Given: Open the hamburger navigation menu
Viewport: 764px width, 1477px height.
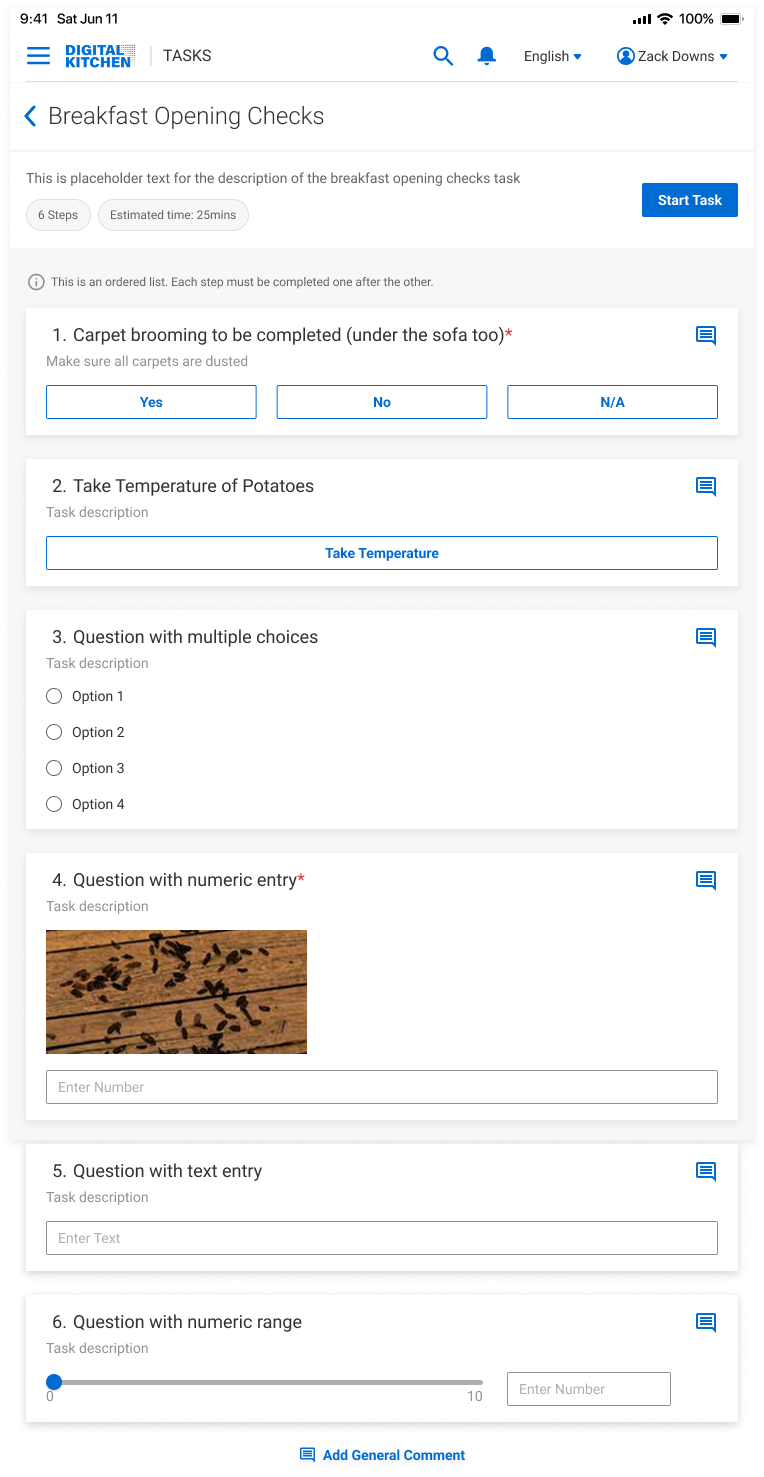Looking at the screenshot, I should 38,56.
